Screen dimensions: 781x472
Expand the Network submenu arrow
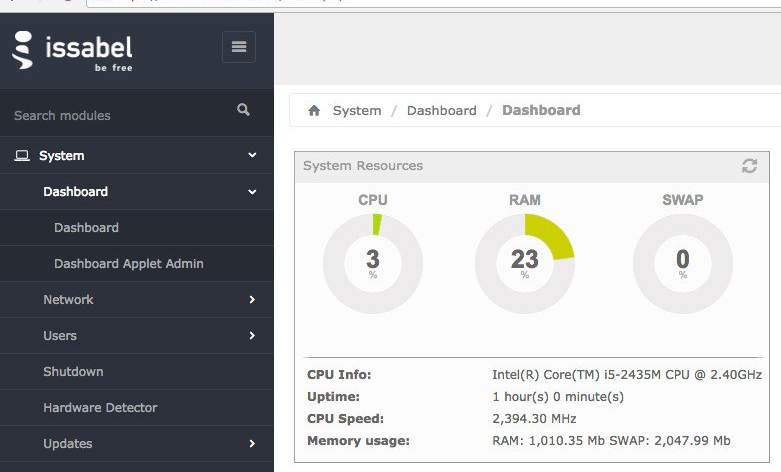(x=252, y=300)
